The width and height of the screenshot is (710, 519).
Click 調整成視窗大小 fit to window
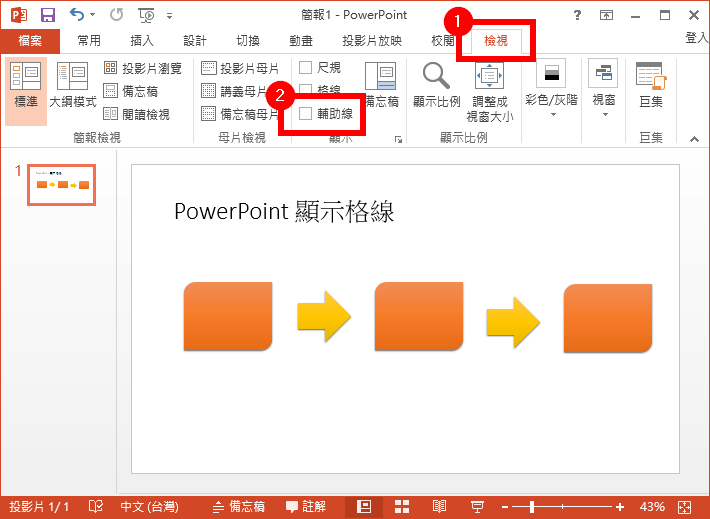pyautogui.click(x=489, y=92)
